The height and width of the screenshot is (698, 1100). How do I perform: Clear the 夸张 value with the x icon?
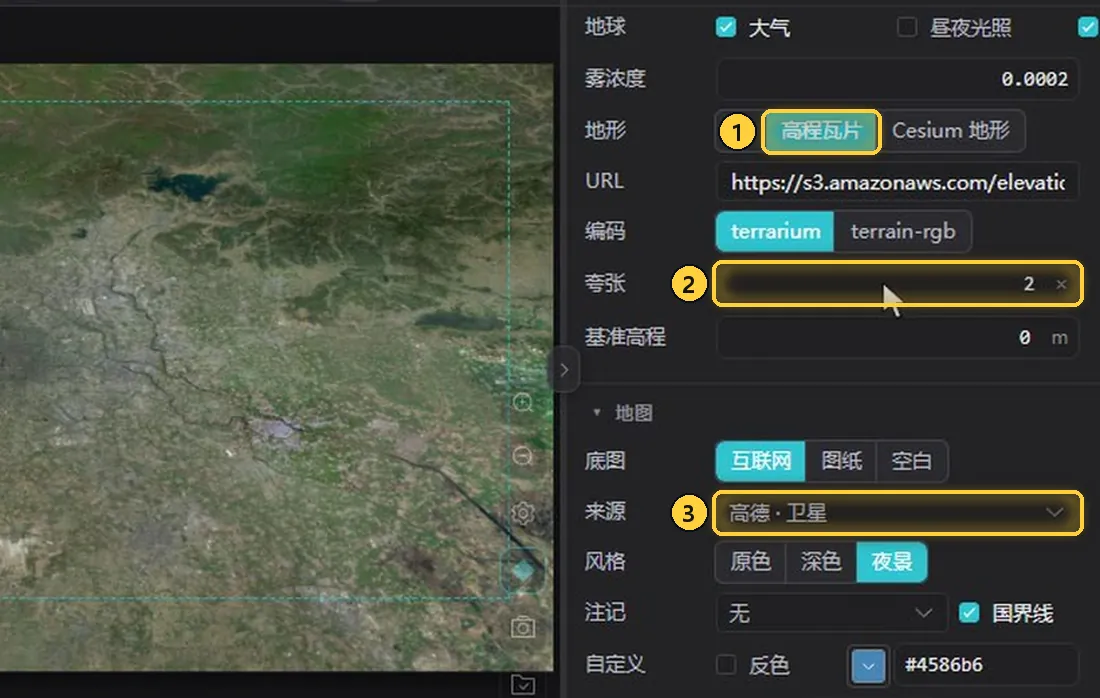click(1061, 284)
